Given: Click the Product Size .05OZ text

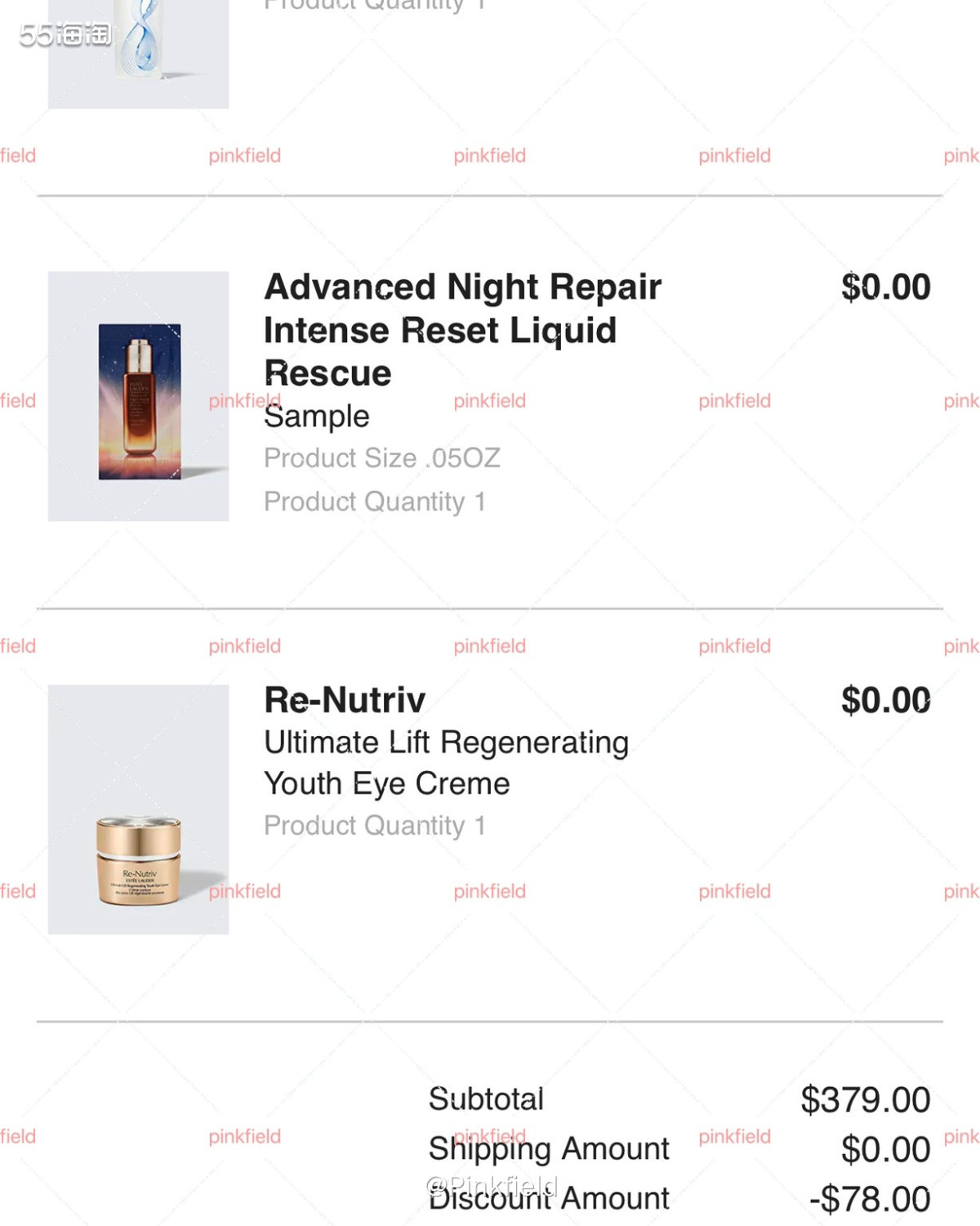Looking at the screenshot, I should tap(381, 458).
